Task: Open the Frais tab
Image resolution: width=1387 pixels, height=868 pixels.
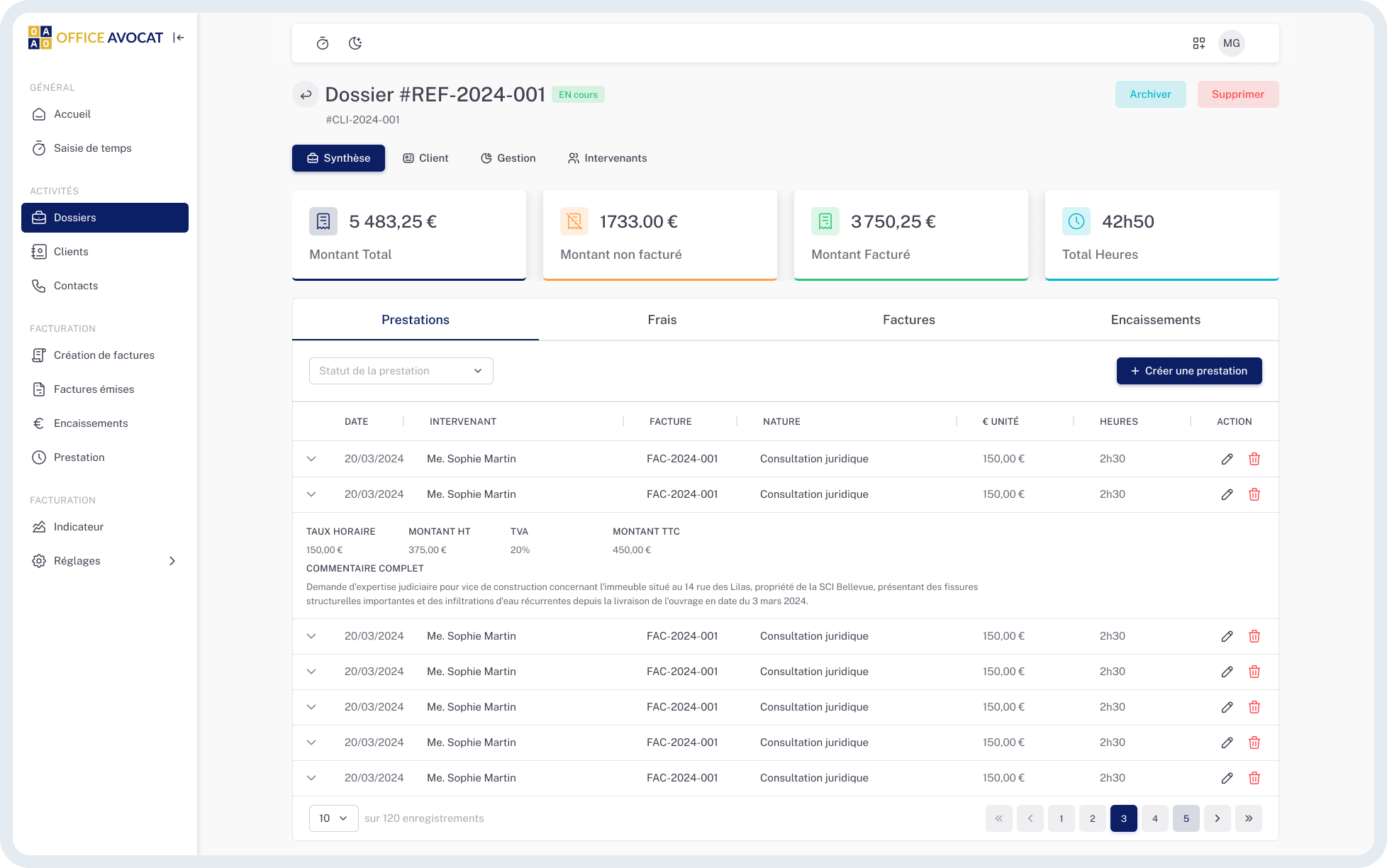Action: click(662, 320)
